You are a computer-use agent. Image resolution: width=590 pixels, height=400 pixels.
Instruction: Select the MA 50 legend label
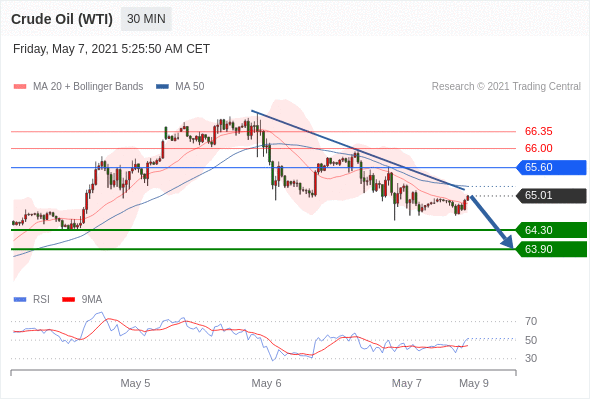pyautogui.click(x=190, y=87)
